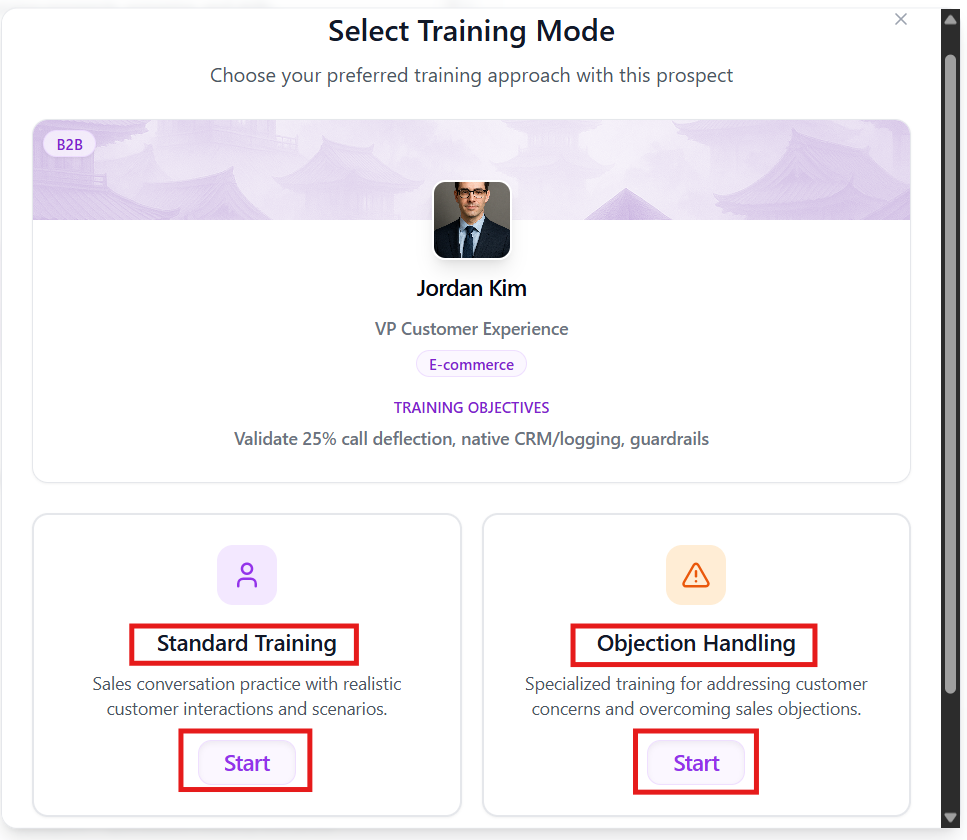
Task: Click the Standard Training person icon
Action: [x=247, y=575]
